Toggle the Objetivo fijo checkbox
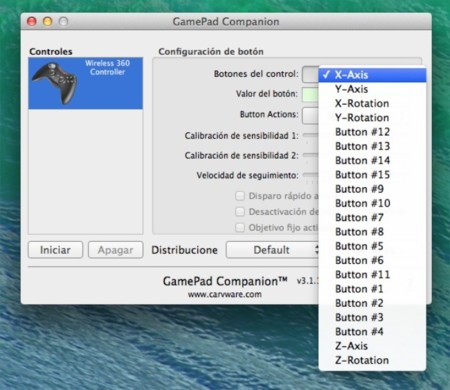450x390 pixels. [x=240, y=228]
